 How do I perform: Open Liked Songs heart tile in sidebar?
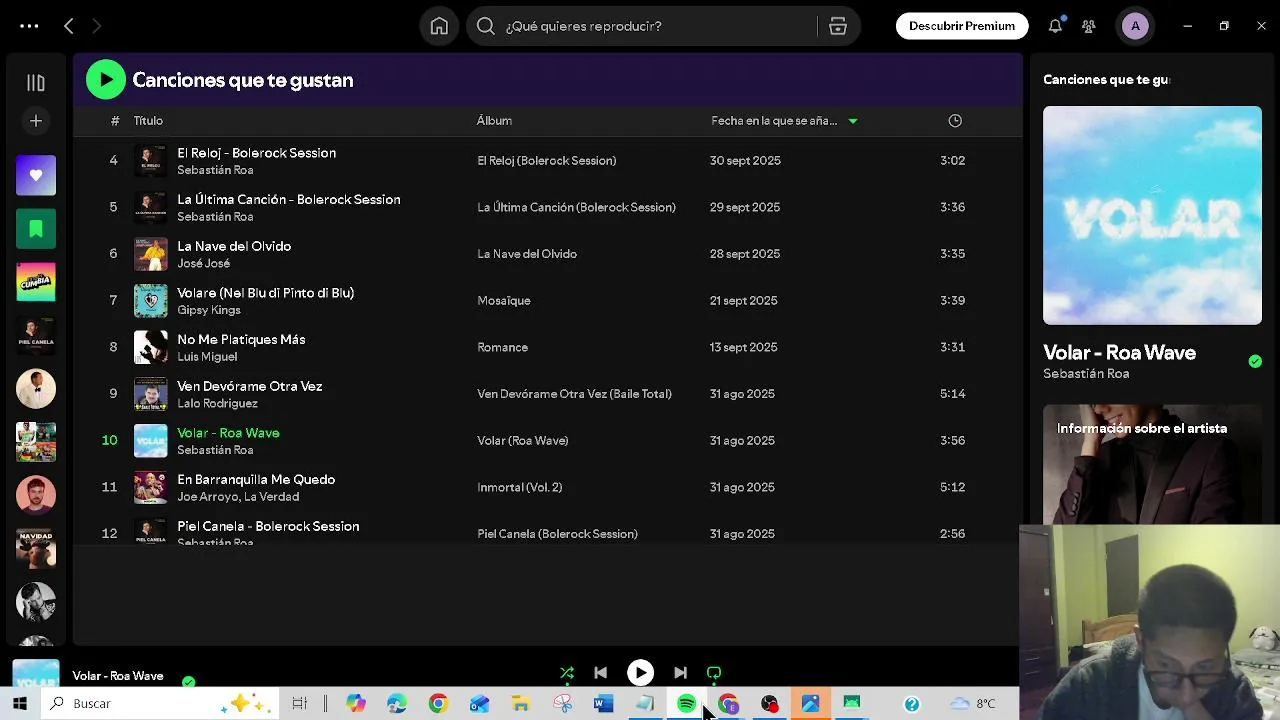(x=36, y=175)
